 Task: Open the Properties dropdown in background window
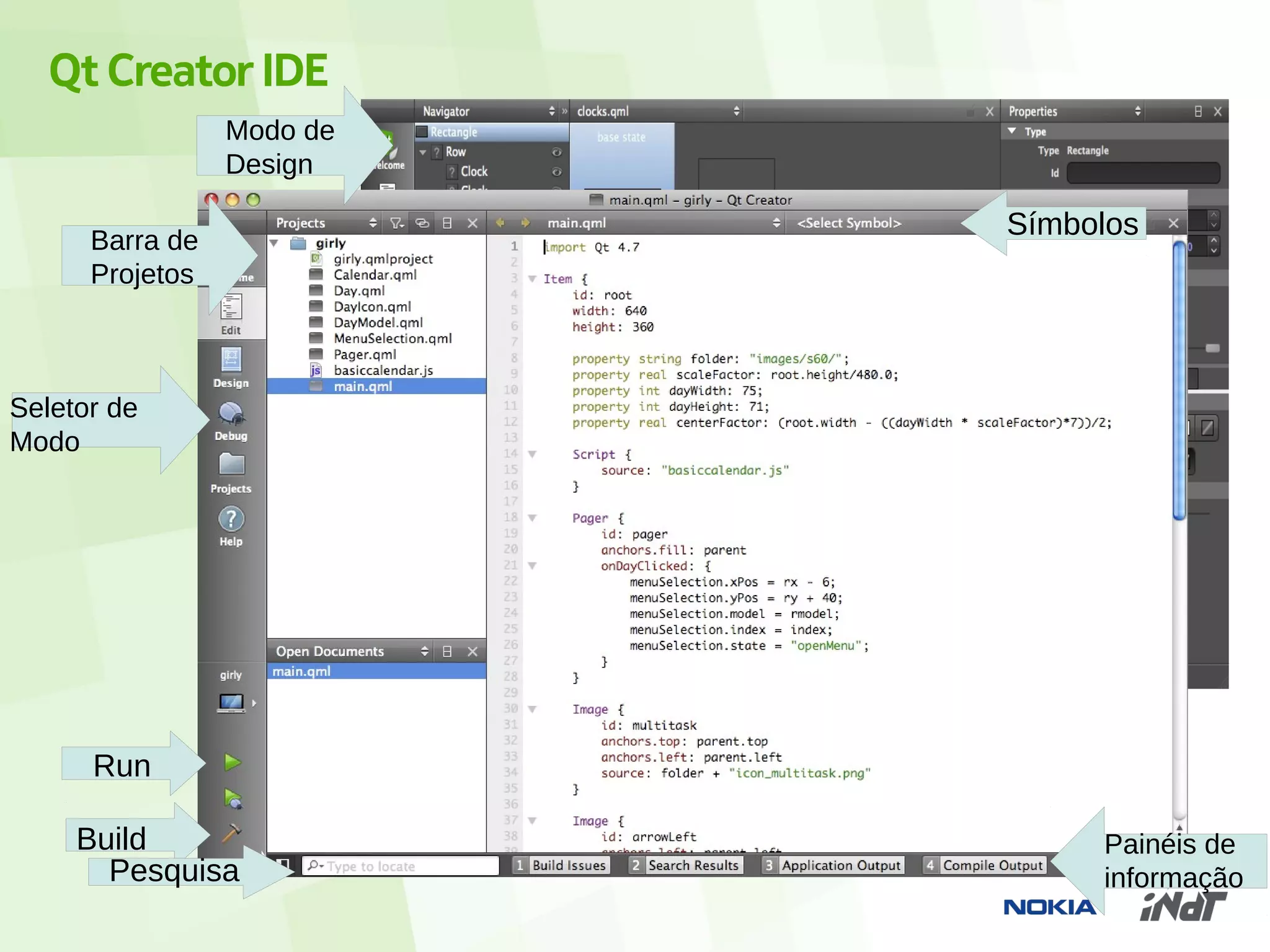pos(1138,112)
